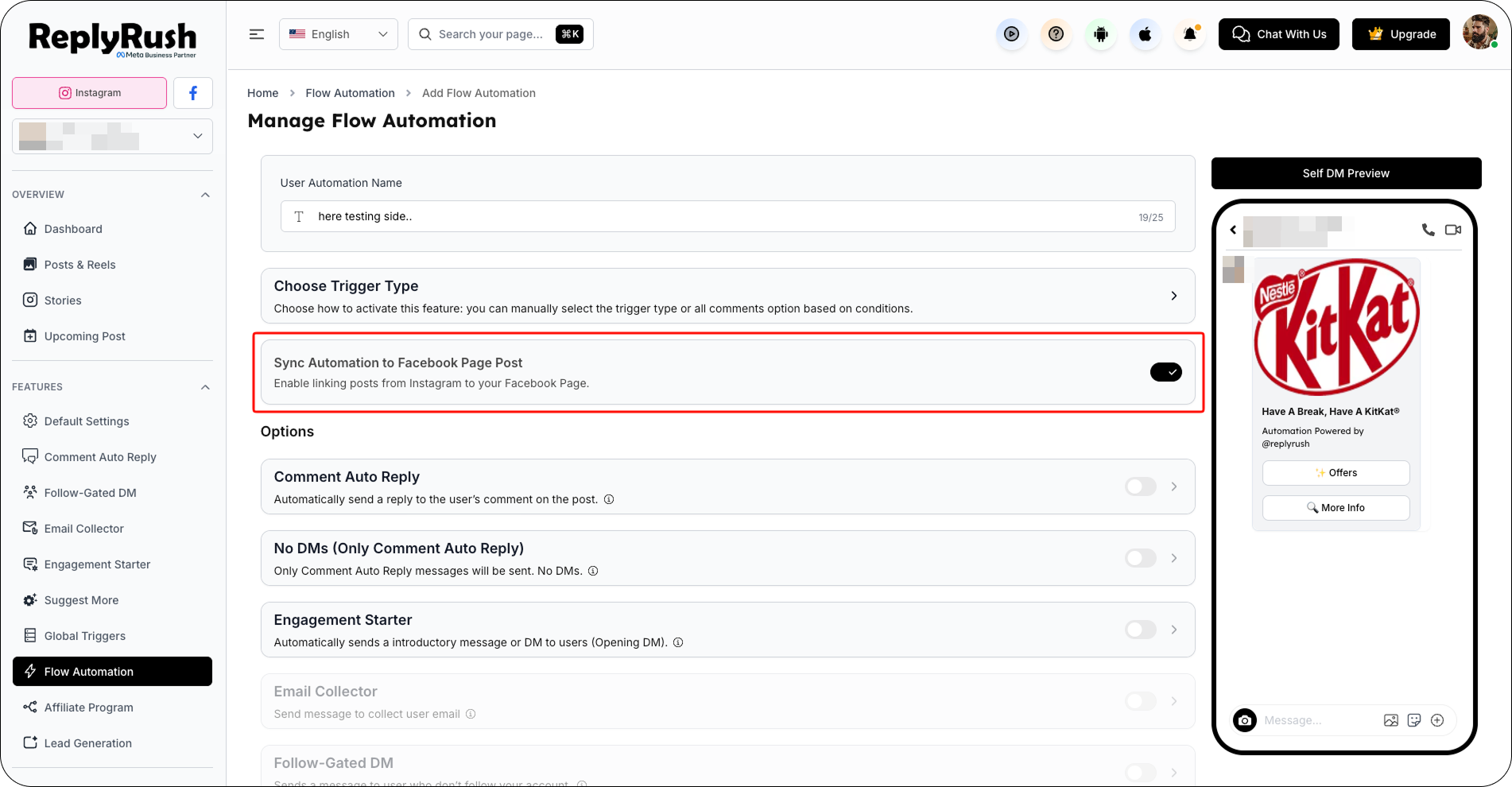Open the help question mark icon

(1056, 34)
